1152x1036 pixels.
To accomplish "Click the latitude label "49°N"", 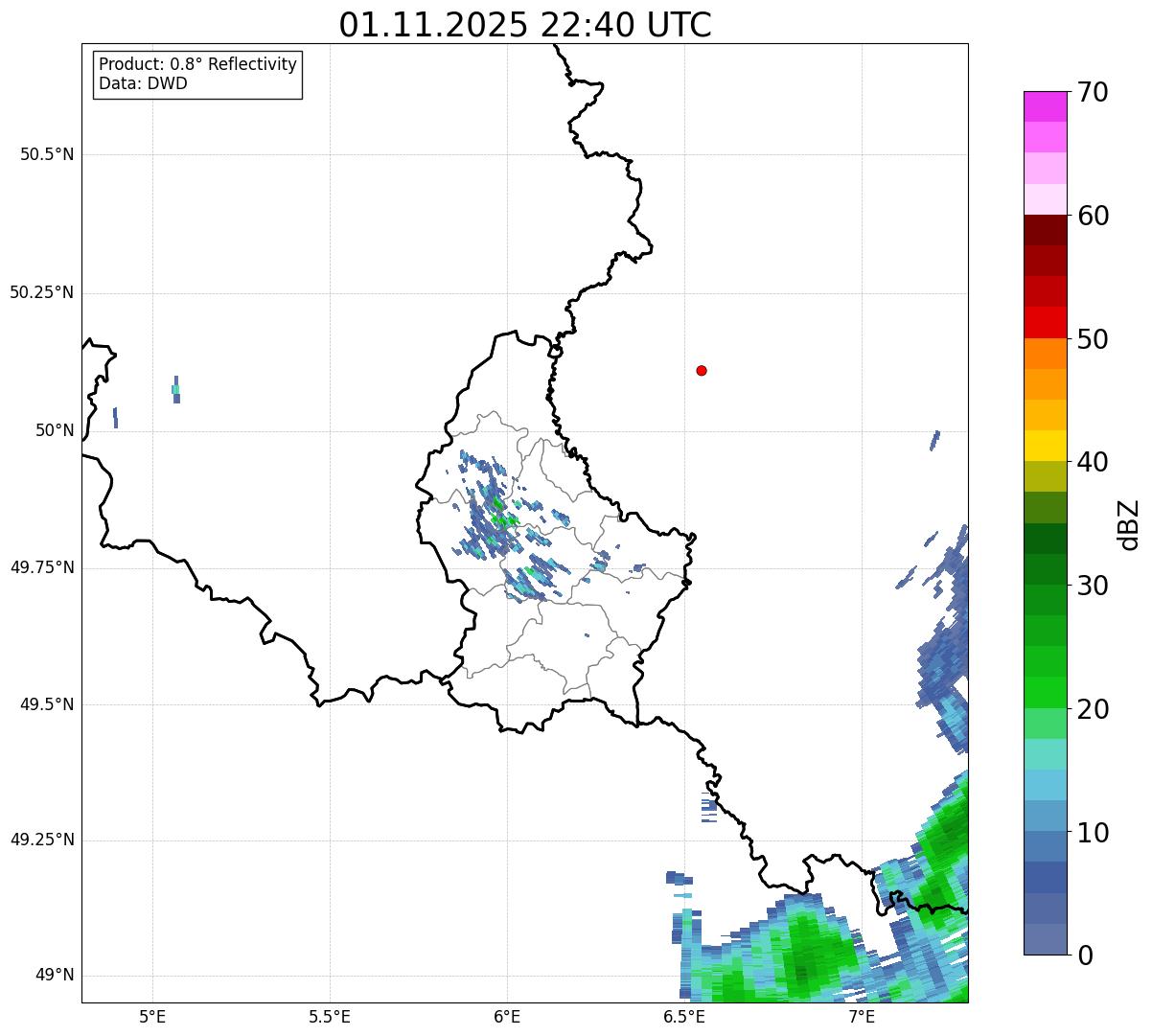I will pyautogui.click(x=55, y=976).
